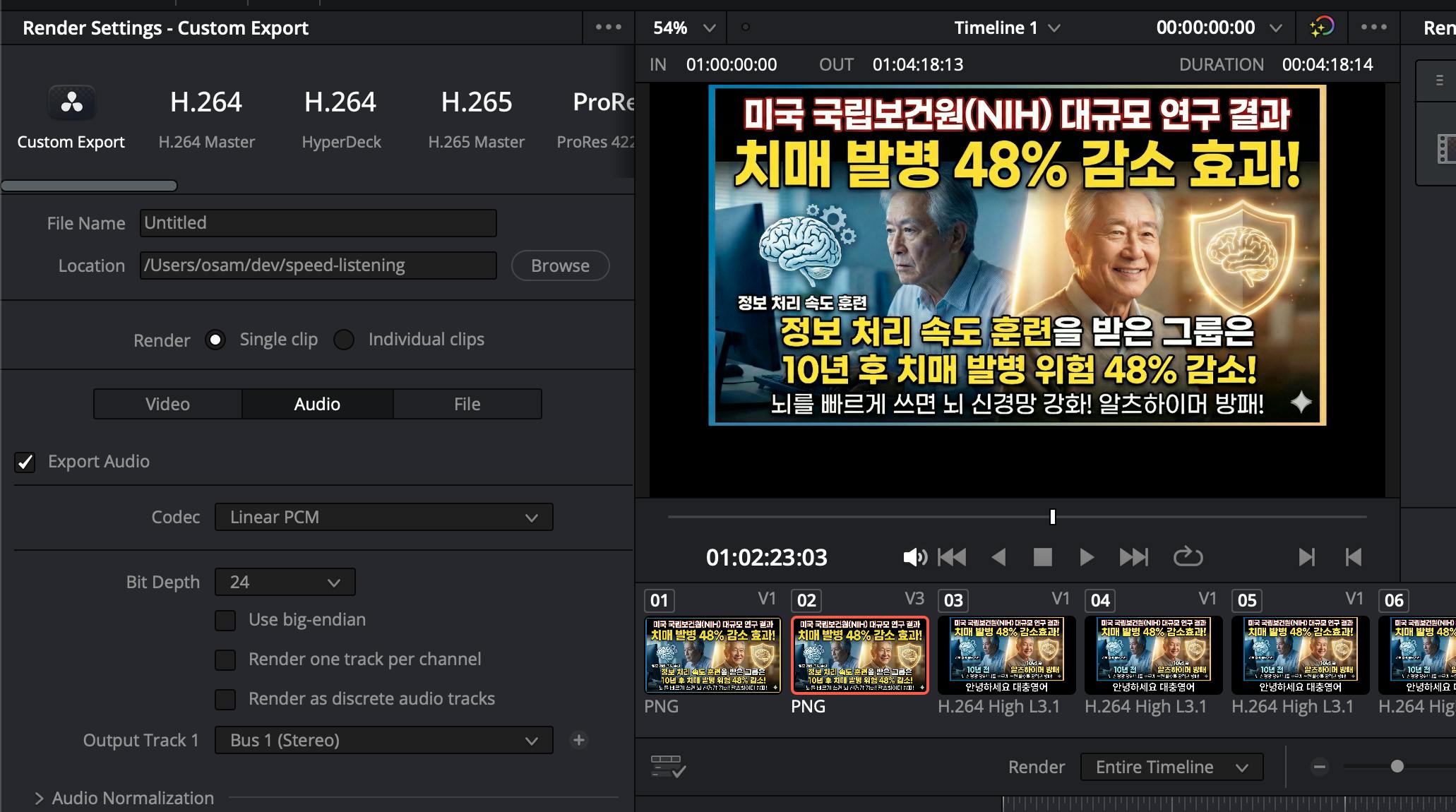Open the Codec Linear PCM dropdown
This screenshot has width=1456, height=812.
tap(383, 517)
